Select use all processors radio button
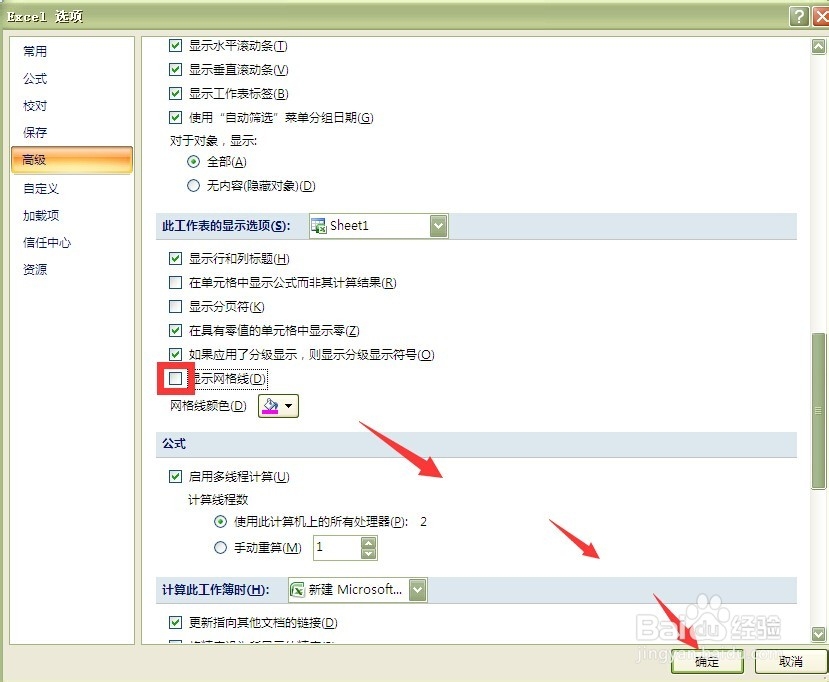 coord(220,522)
